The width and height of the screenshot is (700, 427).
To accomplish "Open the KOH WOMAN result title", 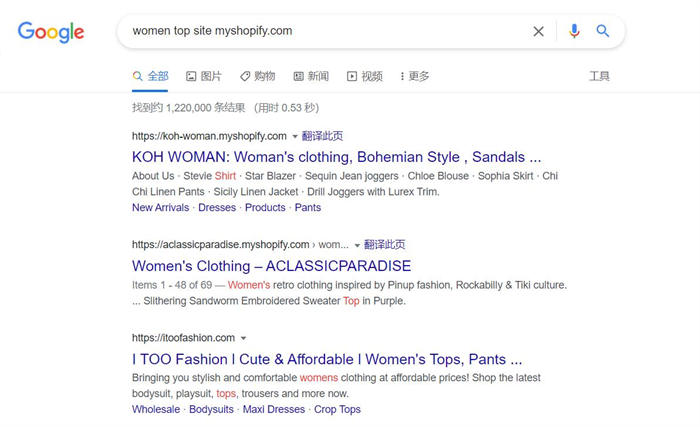I will tap(336, 157).
